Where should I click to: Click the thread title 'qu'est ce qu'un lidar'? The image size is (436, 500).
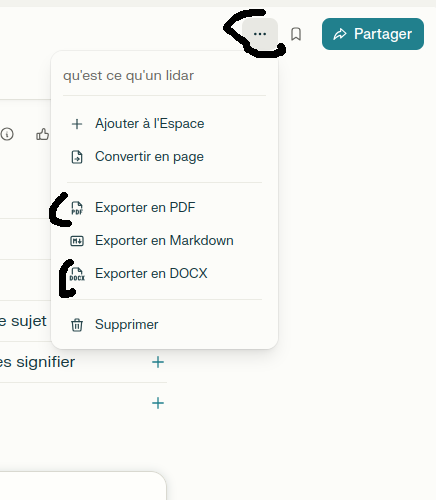(128, 76)
